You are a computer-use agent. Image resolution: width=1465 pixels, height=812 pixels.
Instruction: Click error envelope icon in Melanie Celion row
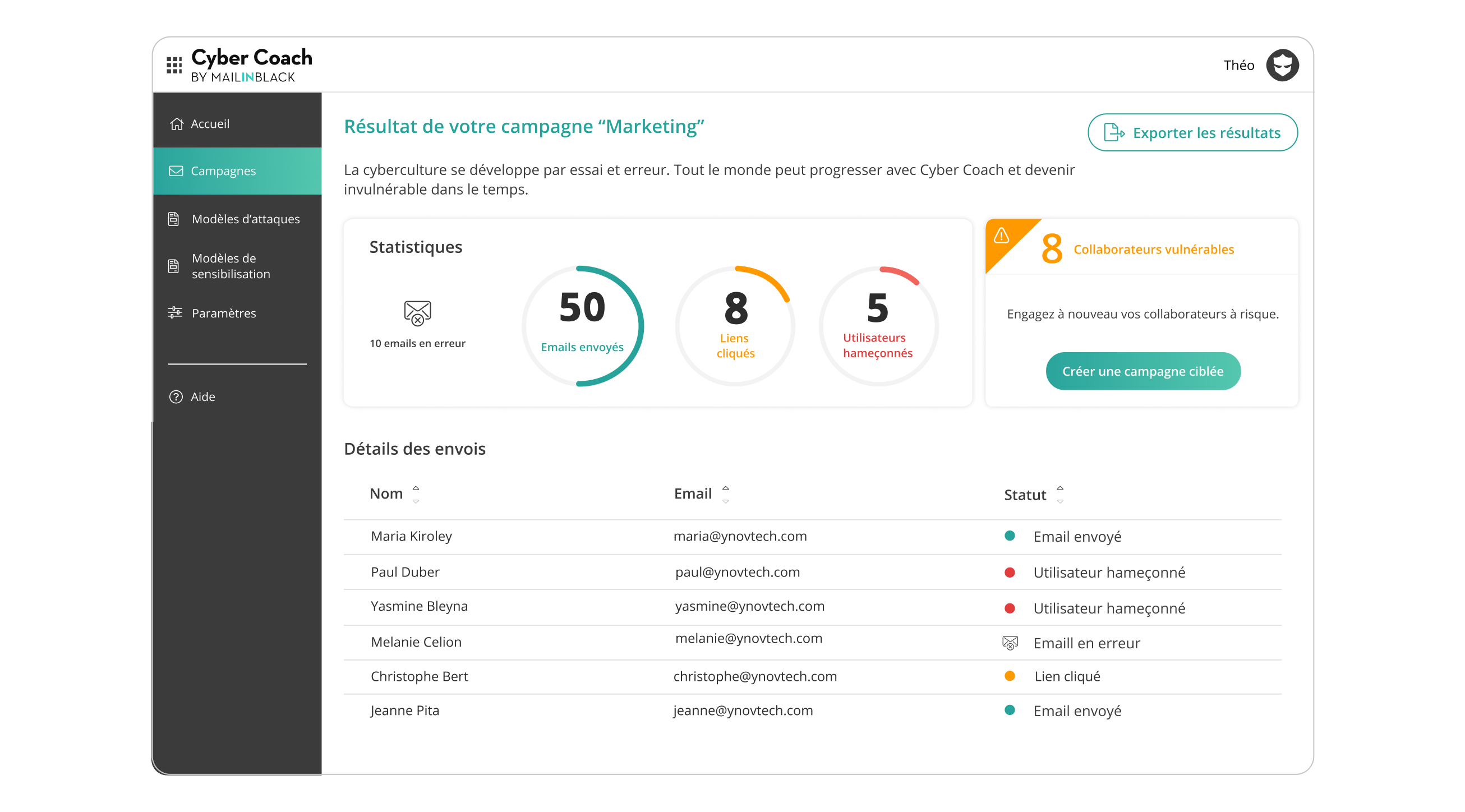[x=1010, y=643]
